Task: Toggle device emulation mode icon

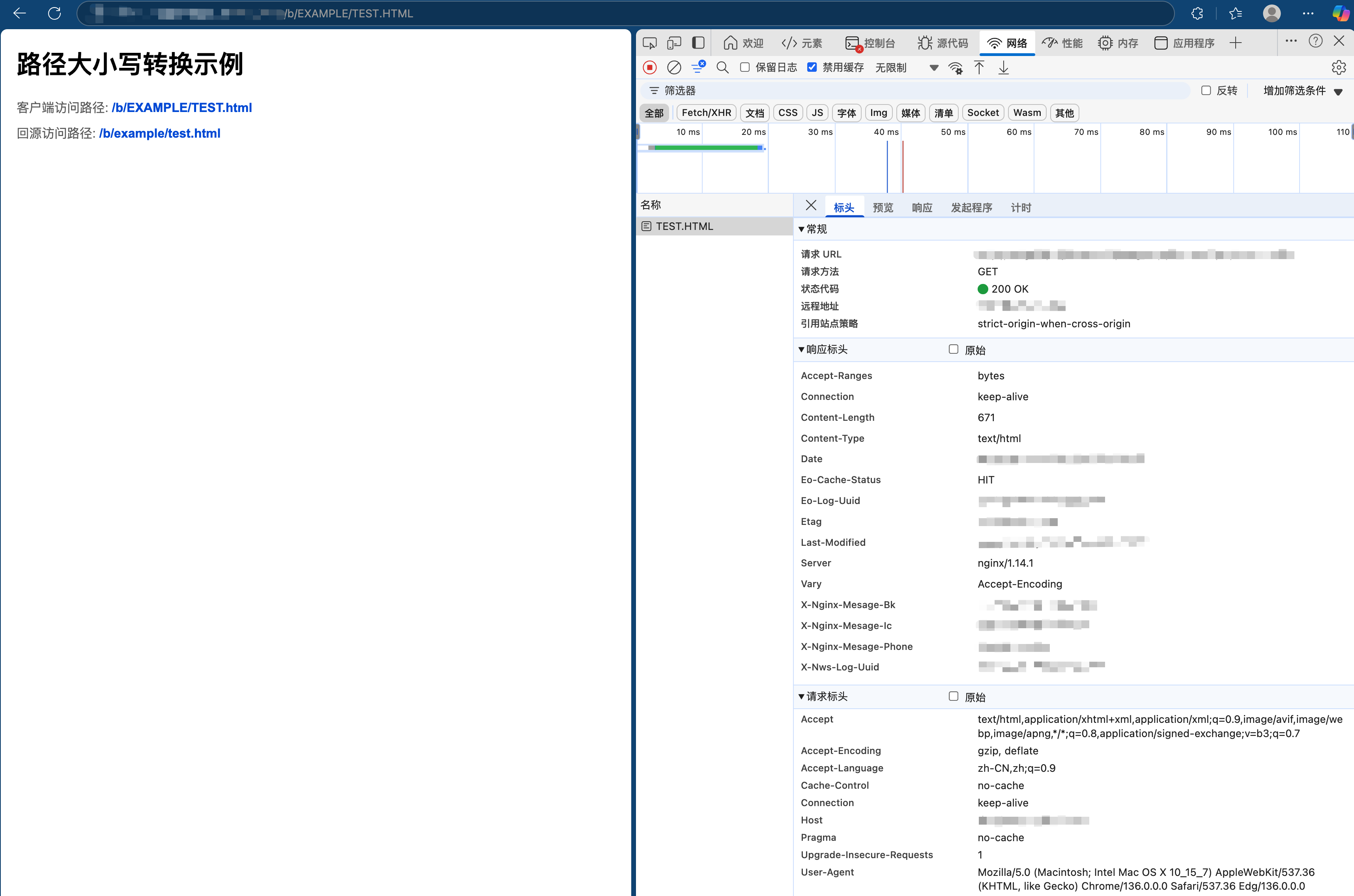Action: pos(674,43)
